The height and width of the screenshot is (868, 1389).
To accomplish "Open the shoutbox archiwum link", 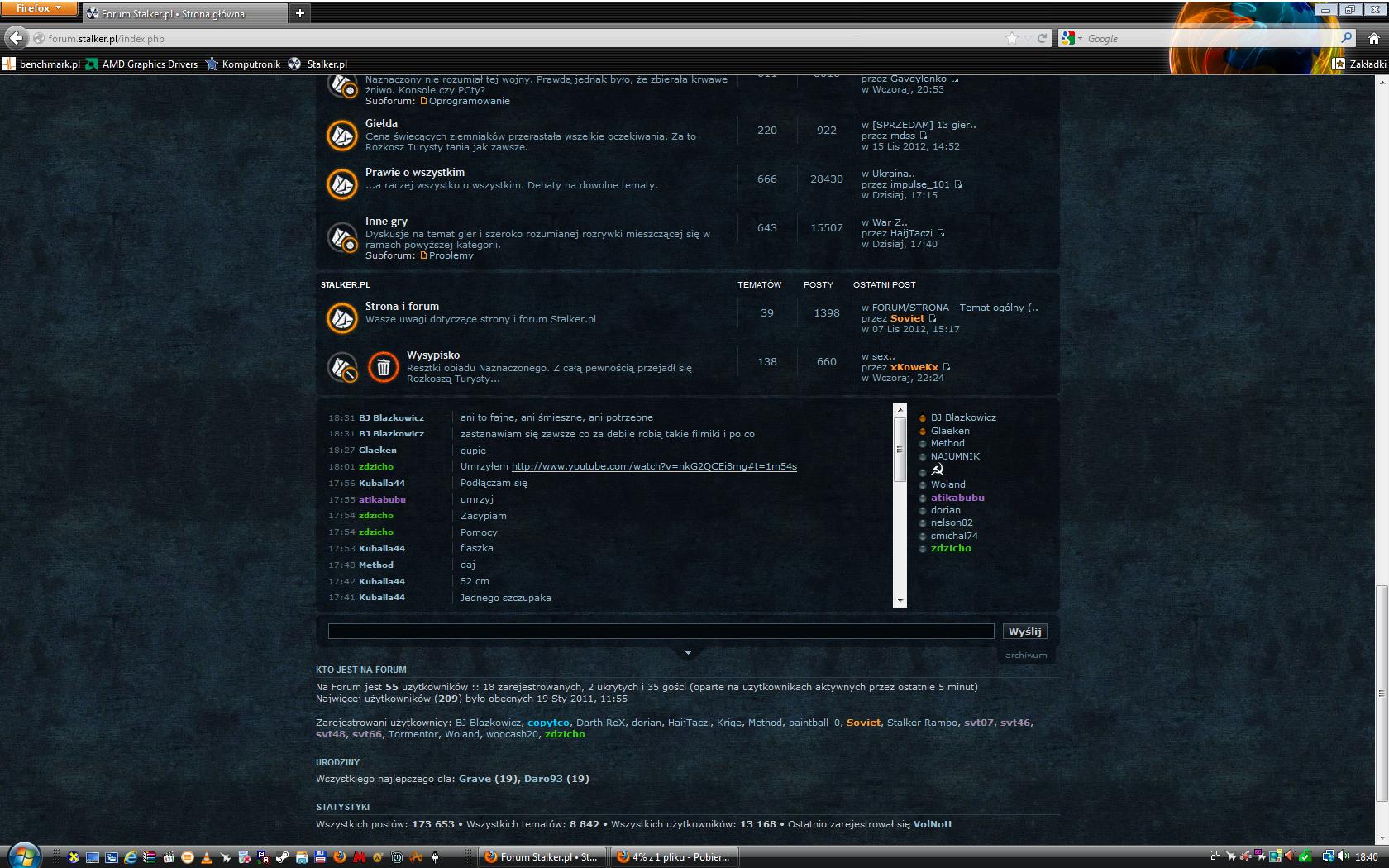I will pyautogui.click(x=1026, y=655).
